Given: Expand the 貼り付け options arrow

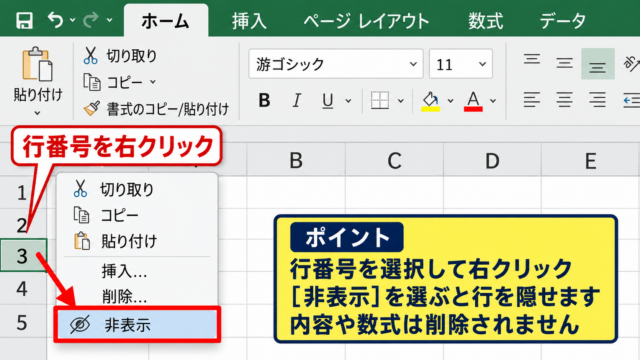Looking at the screenshot, I should (37, 113).
